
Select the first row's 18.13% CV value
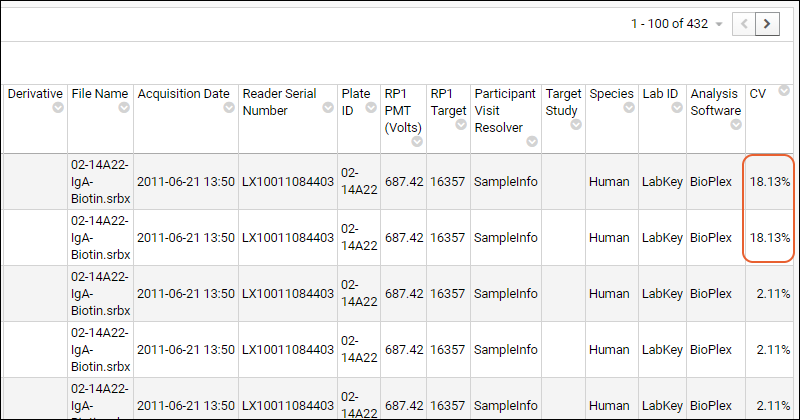point(770,182)
